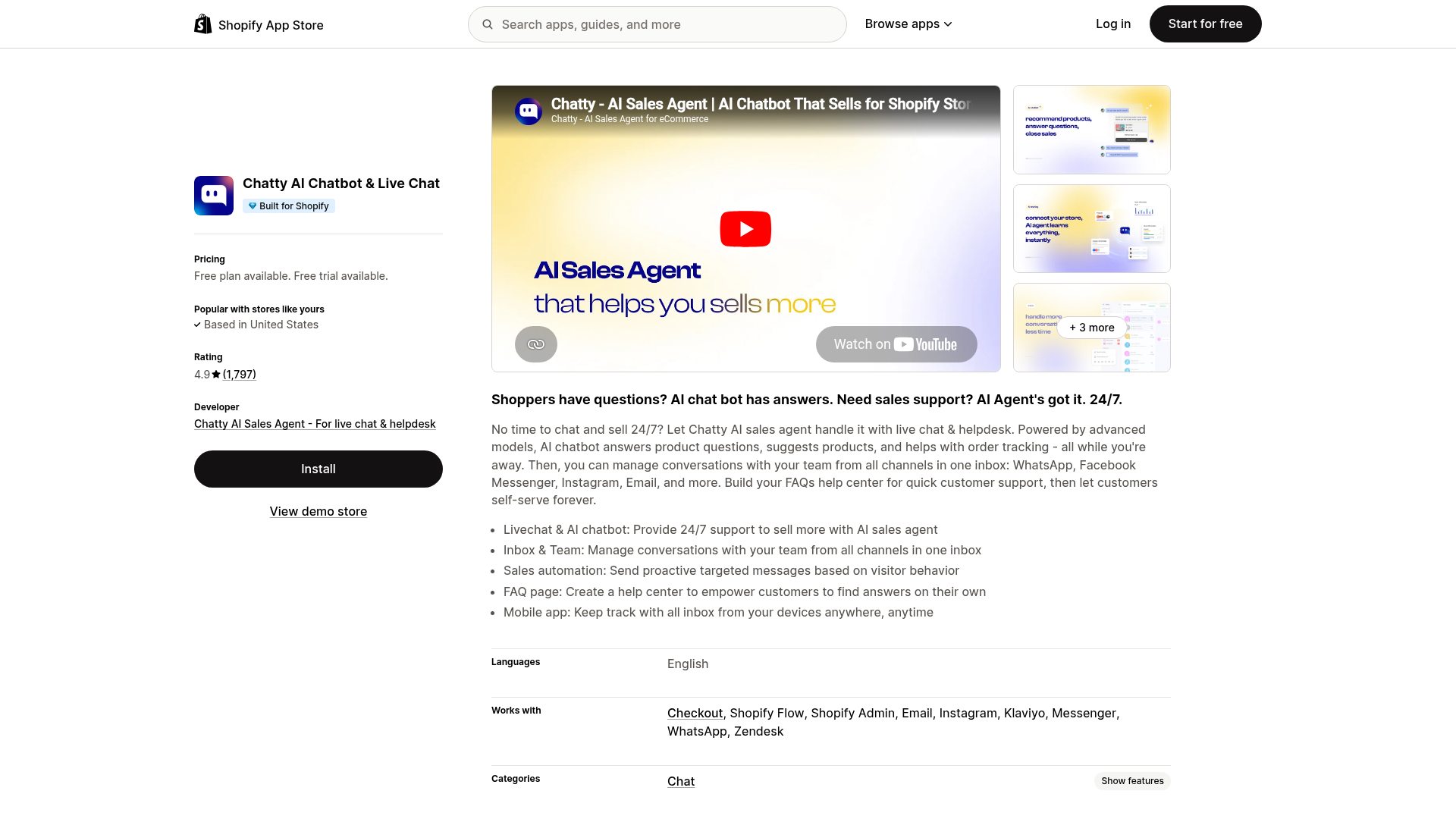1456x819 pixels.
Task: Click the 'English' language value
Action: tap(688, 664)
